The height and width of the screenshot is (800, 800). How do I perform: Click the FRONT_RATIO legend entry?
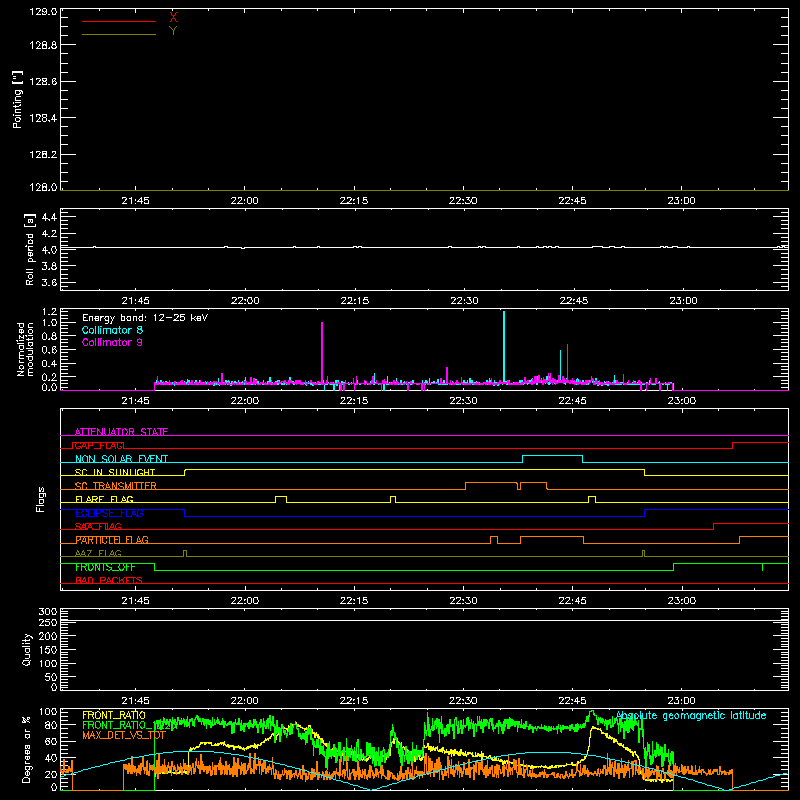point(114,715)
